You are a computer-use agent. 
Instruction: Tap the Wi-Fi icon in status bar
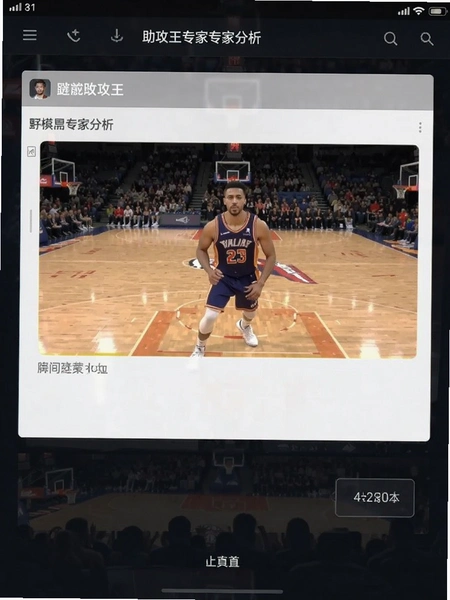[419, 11]
